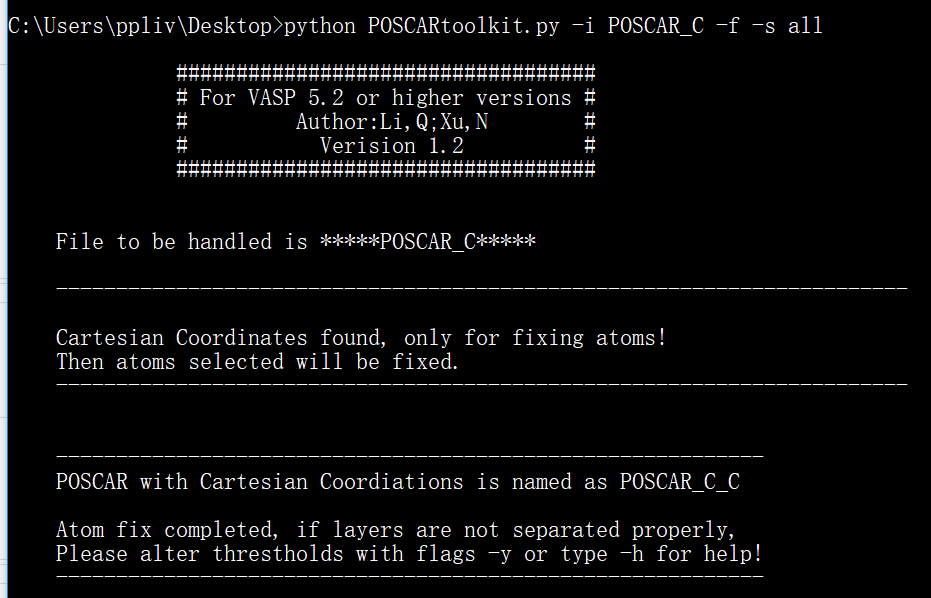
Task: Click the POSCAR_C_C output filename
Action: [x=680, y=482]
